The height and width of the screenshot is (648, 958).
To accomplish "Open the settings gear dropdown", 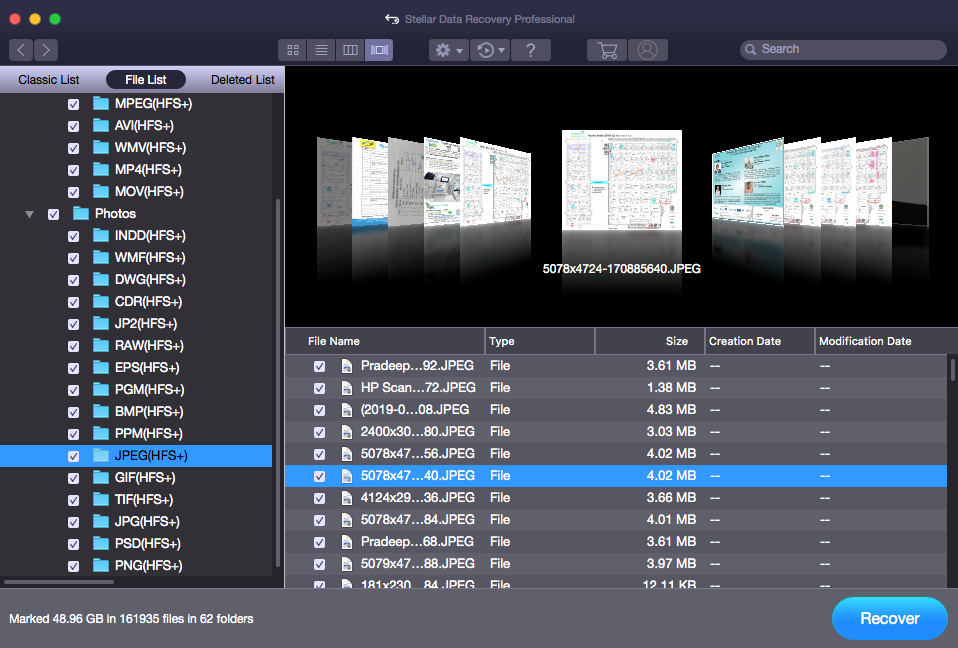I will tap(447, 50).
